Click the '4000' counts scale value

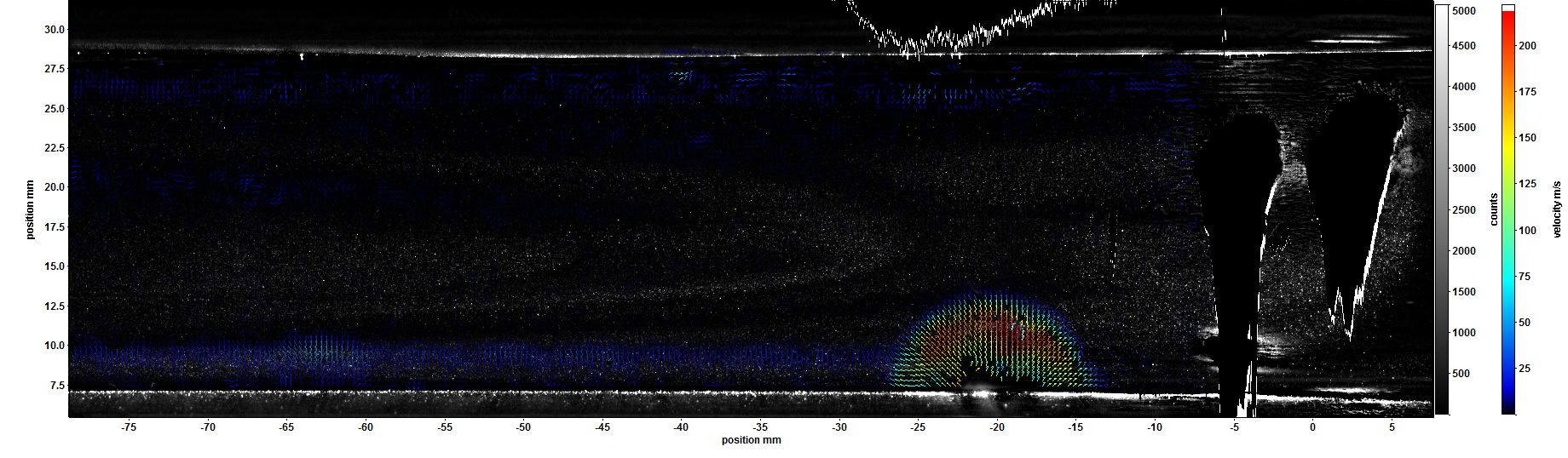1464,87
